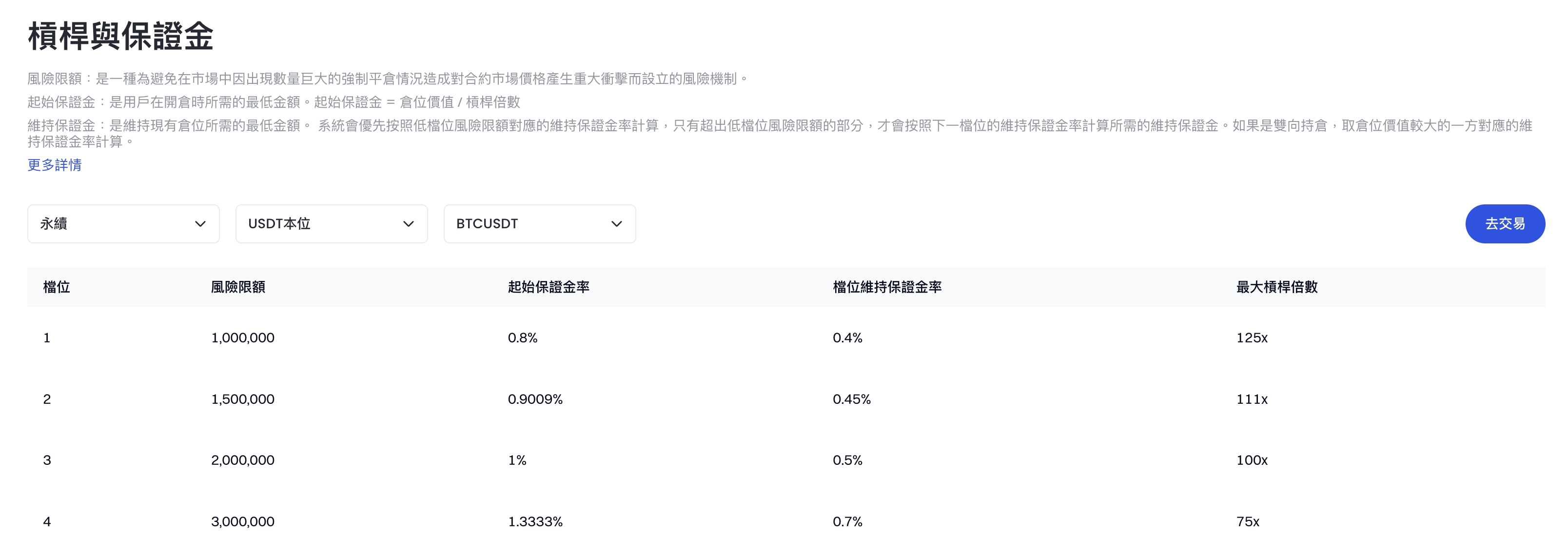The height and width of the screenshot is (557, 1568).
Task: Click the chevron arrow in the BTCUSDT selector
Action: tap(617, 224)
